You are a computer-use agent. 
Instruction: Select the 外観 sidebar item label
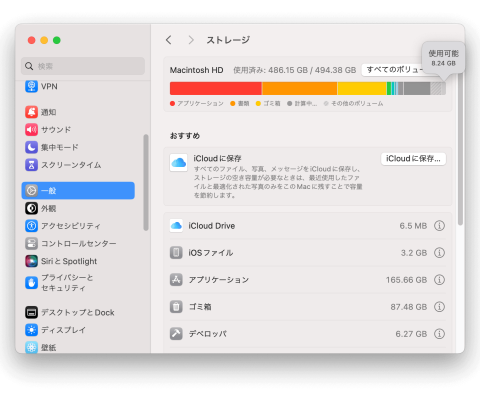49,209
